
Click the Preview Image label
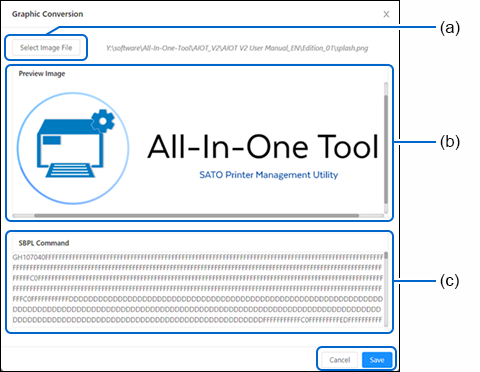coord(42,74)
